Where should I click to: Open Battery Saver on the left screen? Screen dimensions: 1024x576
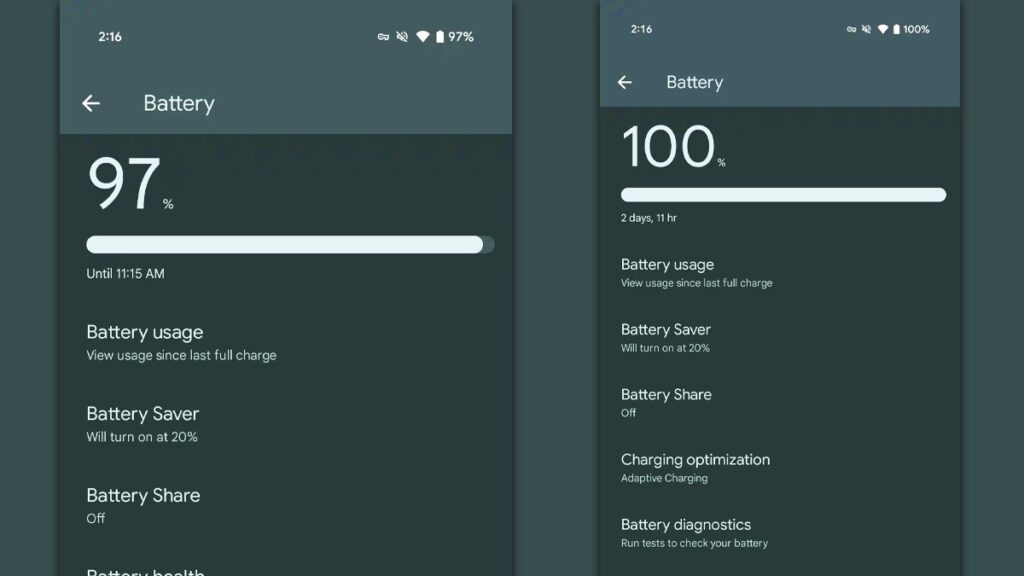[143, 424]
